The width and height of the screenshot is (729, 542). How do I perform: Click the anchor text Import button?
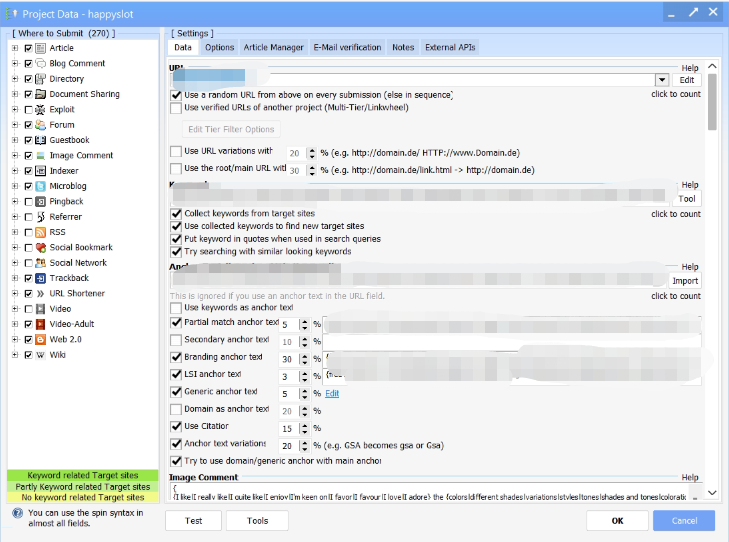click(685, 281)
